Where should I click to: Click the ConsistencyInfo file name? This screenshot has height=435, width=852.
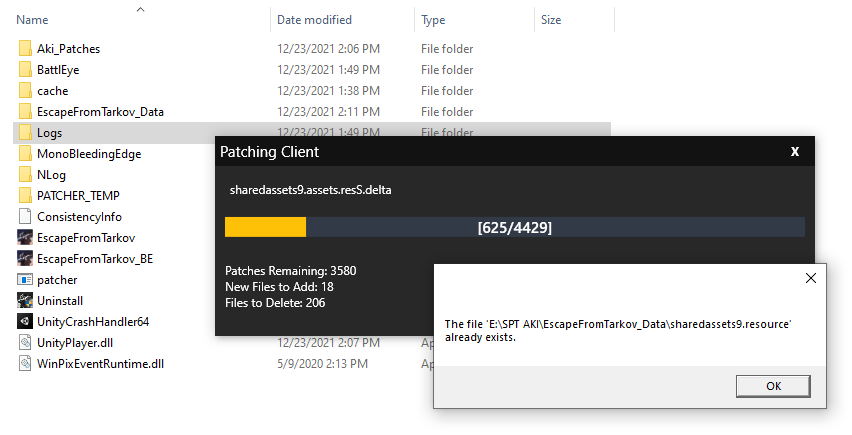click(79, 217)
